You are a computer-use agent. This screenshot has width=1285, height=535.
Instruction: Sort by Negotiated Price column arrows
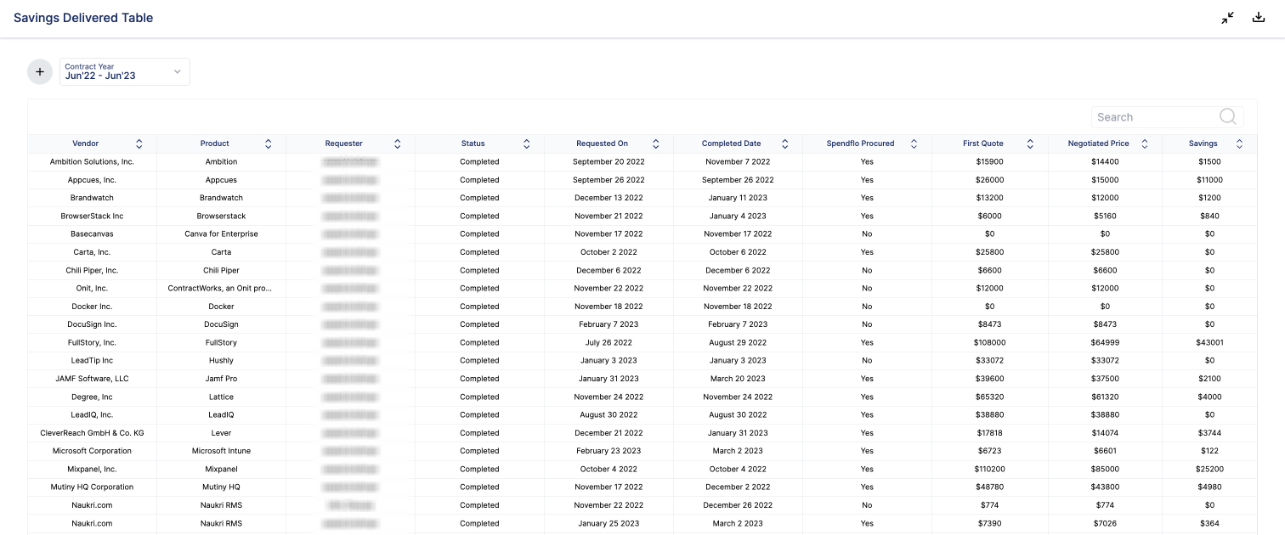tap(1146, 144)
